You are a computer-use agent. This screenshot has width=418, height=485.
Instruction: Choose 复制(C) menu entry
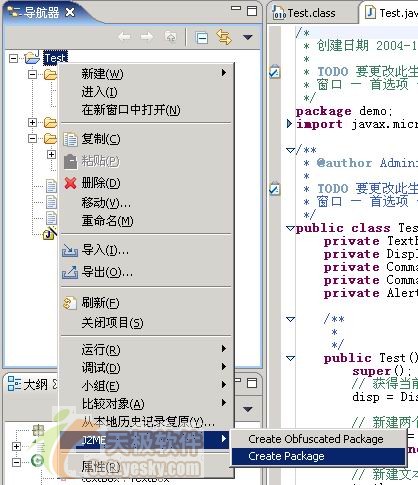[x=146, y=139]
